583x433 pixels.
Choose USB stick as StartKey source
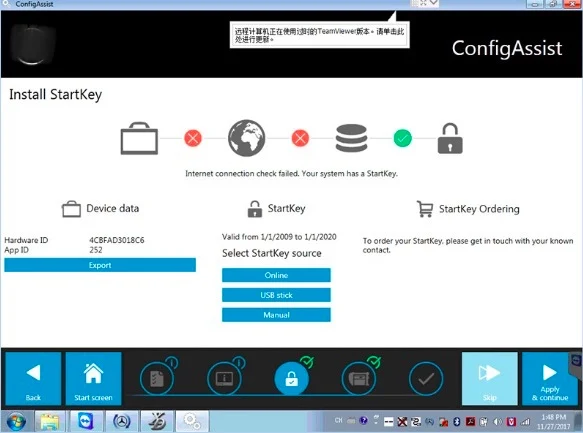[x=276, y=295]
